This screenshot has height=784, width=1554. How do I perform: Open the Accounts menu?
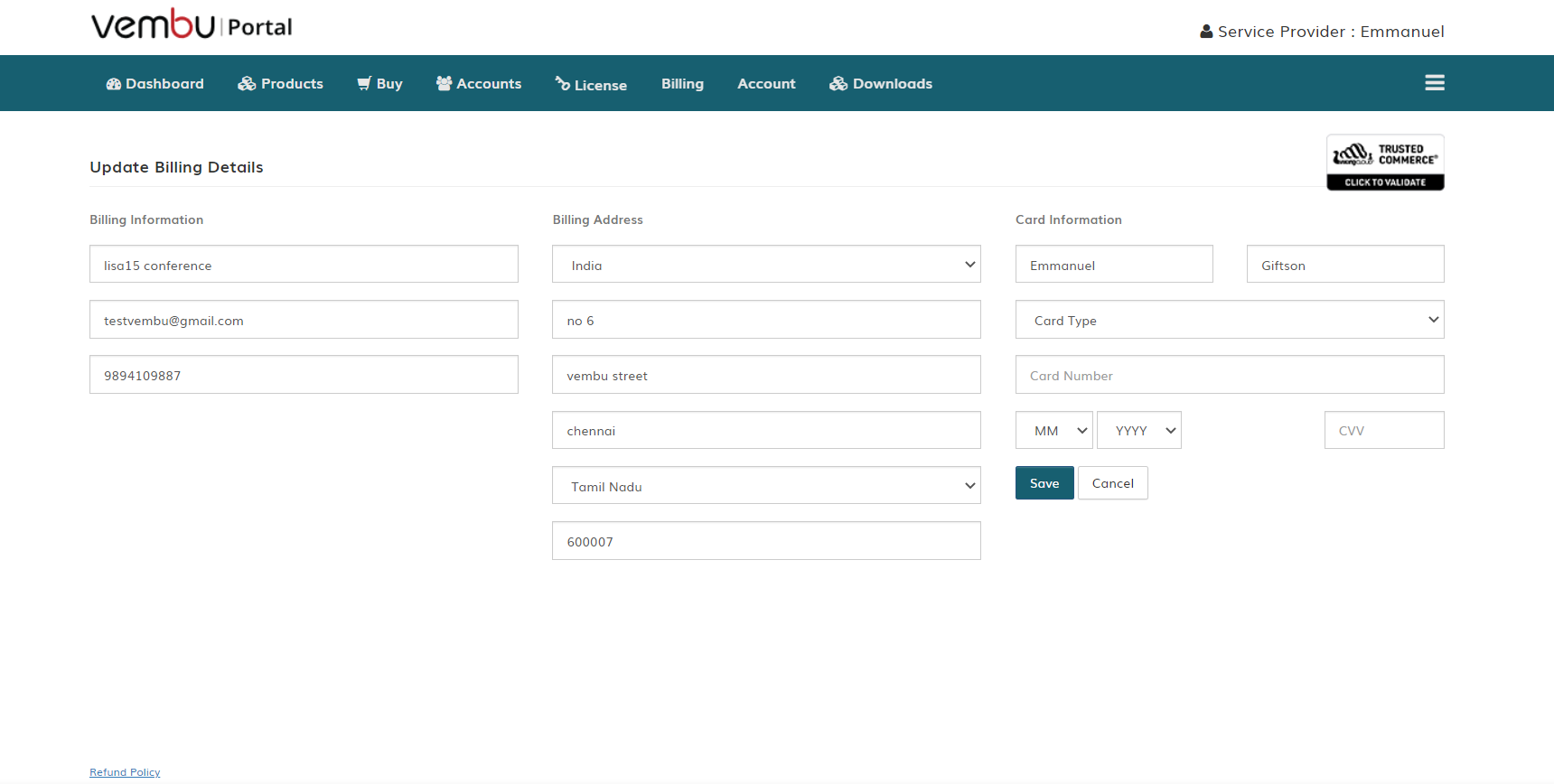pyautogui.click(x=479, y=84)
